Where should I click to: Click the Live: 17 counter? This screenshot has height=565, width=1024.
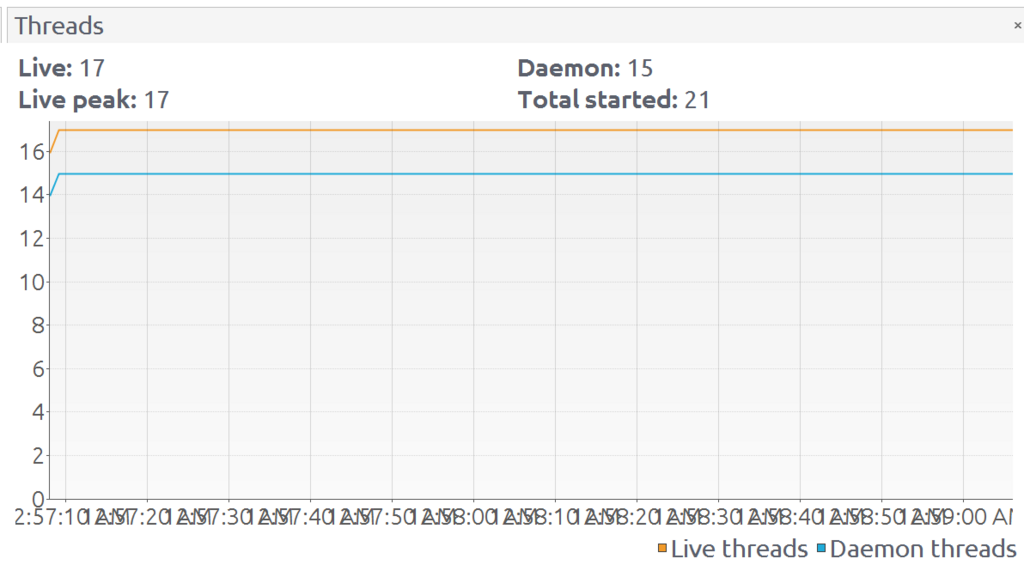click(61, 68)
